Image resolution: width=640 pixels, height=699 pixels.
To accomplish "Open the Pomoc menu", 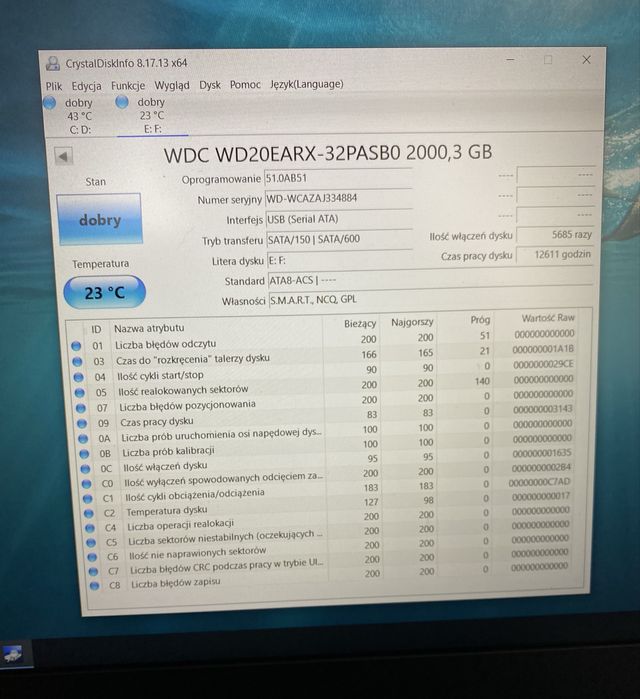I will coord(245,84).
